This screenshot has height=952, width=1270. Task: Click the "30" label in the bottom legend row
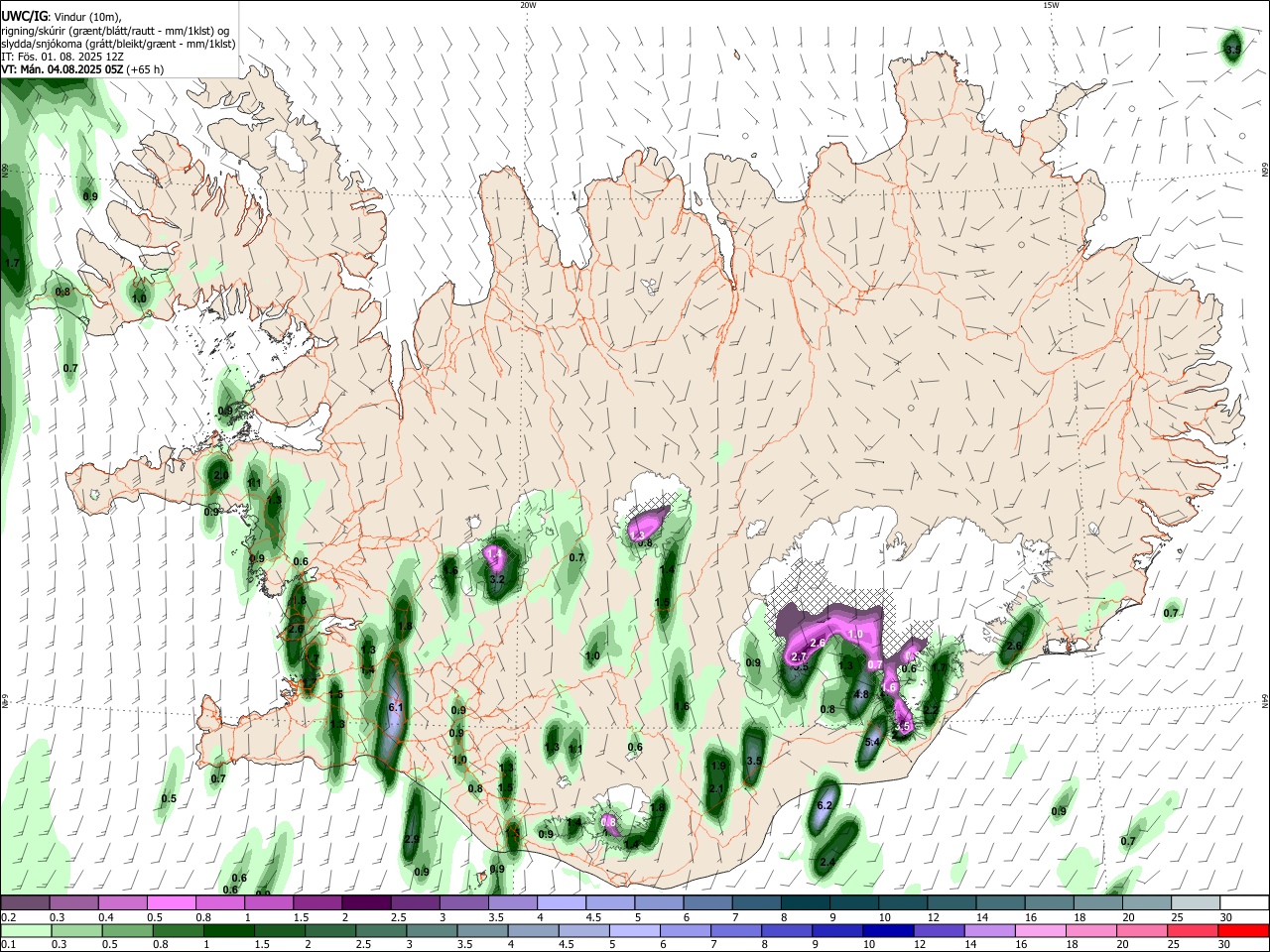[1225, 945]
